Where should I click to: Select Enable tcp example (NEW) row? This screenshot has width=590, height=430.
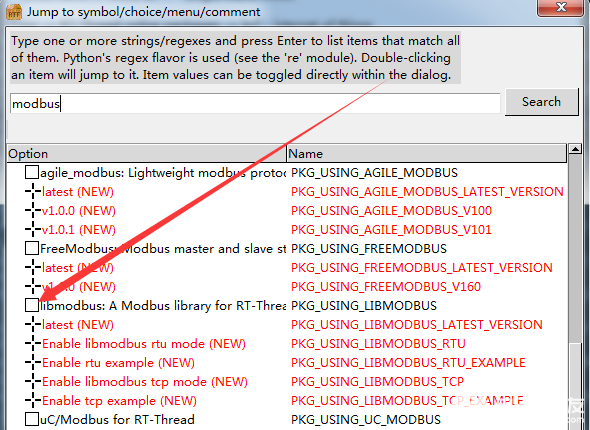tap(119, 401)
